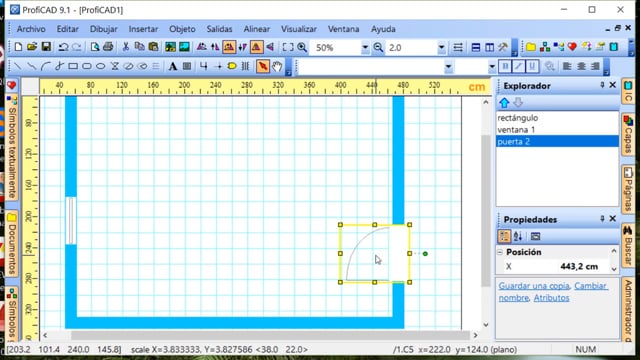Open the font size dropdown
Screen dimensions: 640x360
coord(492,67)
